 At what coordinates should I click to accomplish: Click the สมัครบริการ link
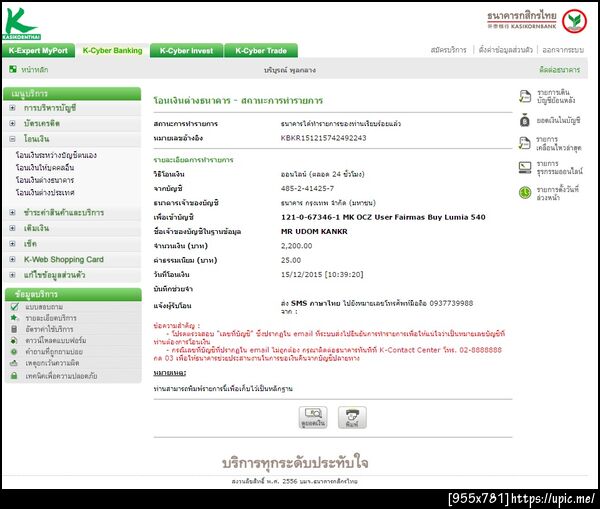click(x=448, y=50)
